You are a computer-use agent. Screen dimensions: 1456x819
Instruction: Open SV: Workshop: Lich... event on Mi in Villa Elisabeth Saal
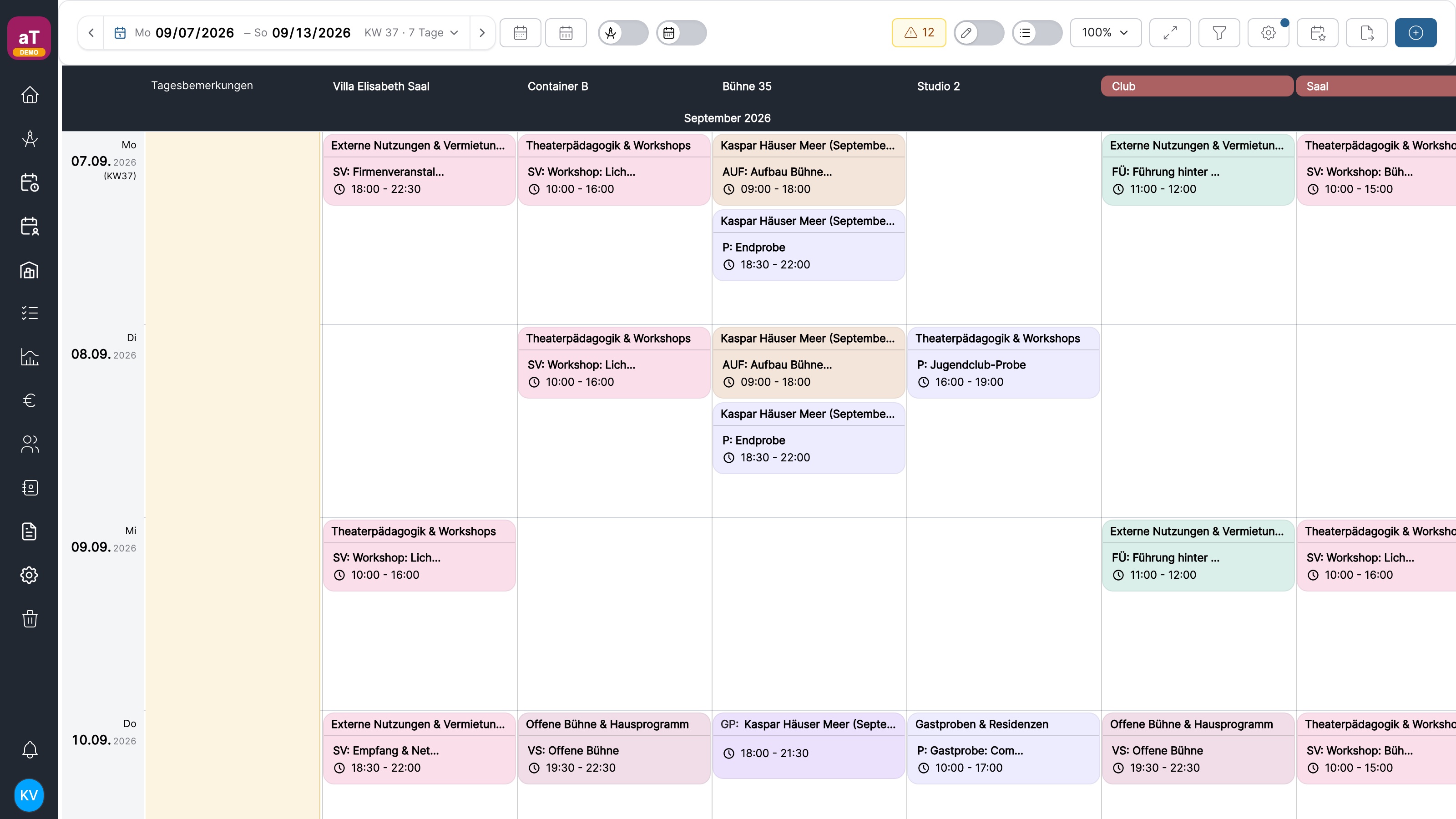(420, 556)
